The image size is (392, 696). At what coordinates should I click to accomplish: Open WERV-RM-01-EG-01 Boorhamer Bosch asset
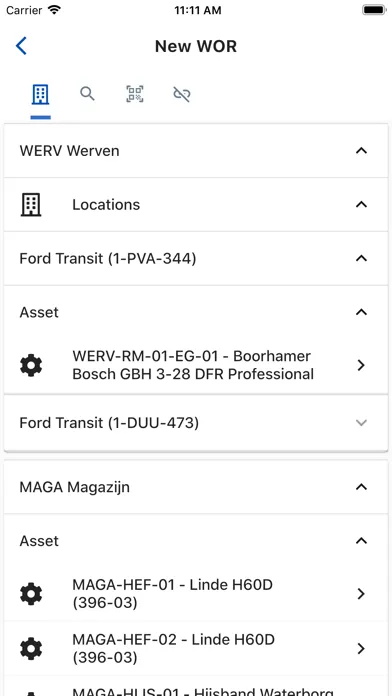(x=196, y=365)
